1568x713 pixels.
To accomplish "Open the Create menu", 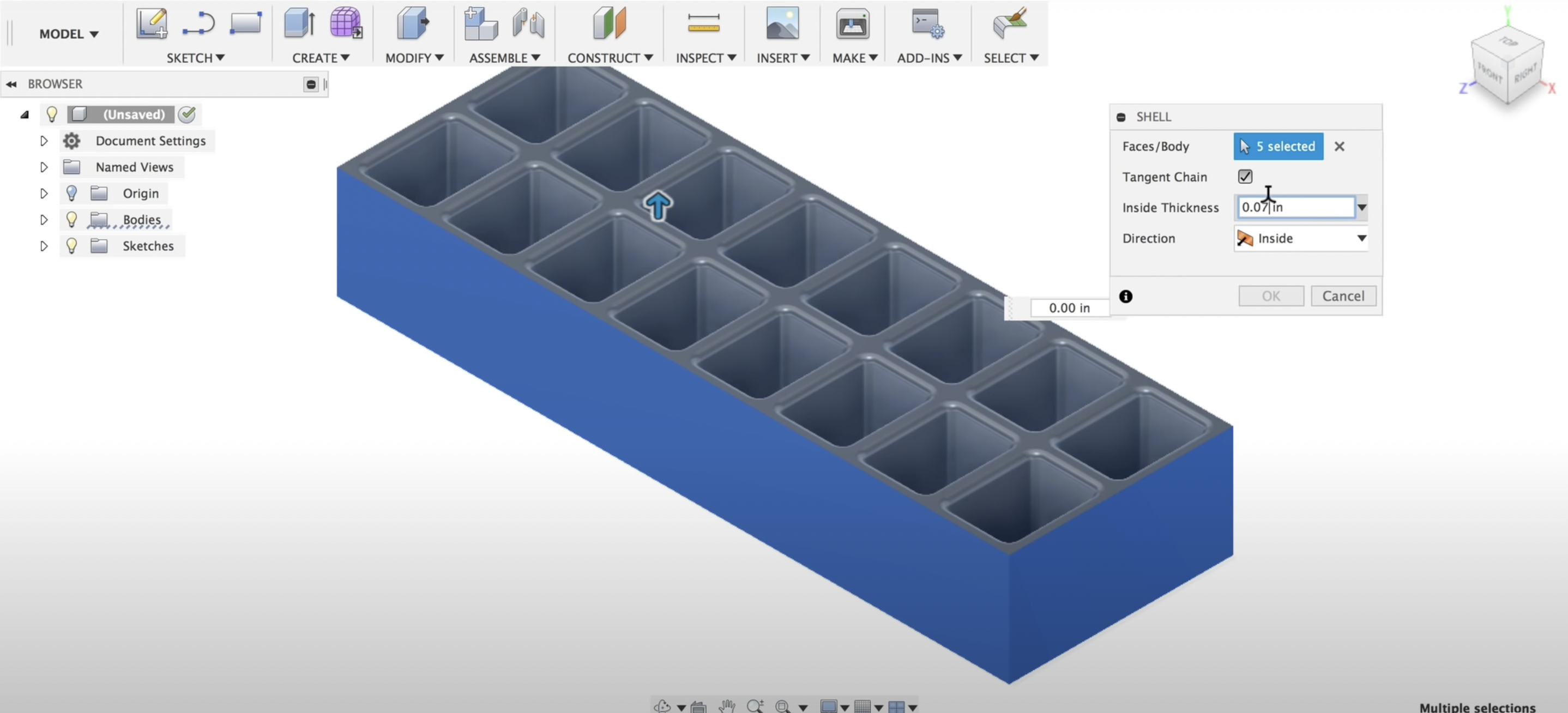I will [316, 57].
